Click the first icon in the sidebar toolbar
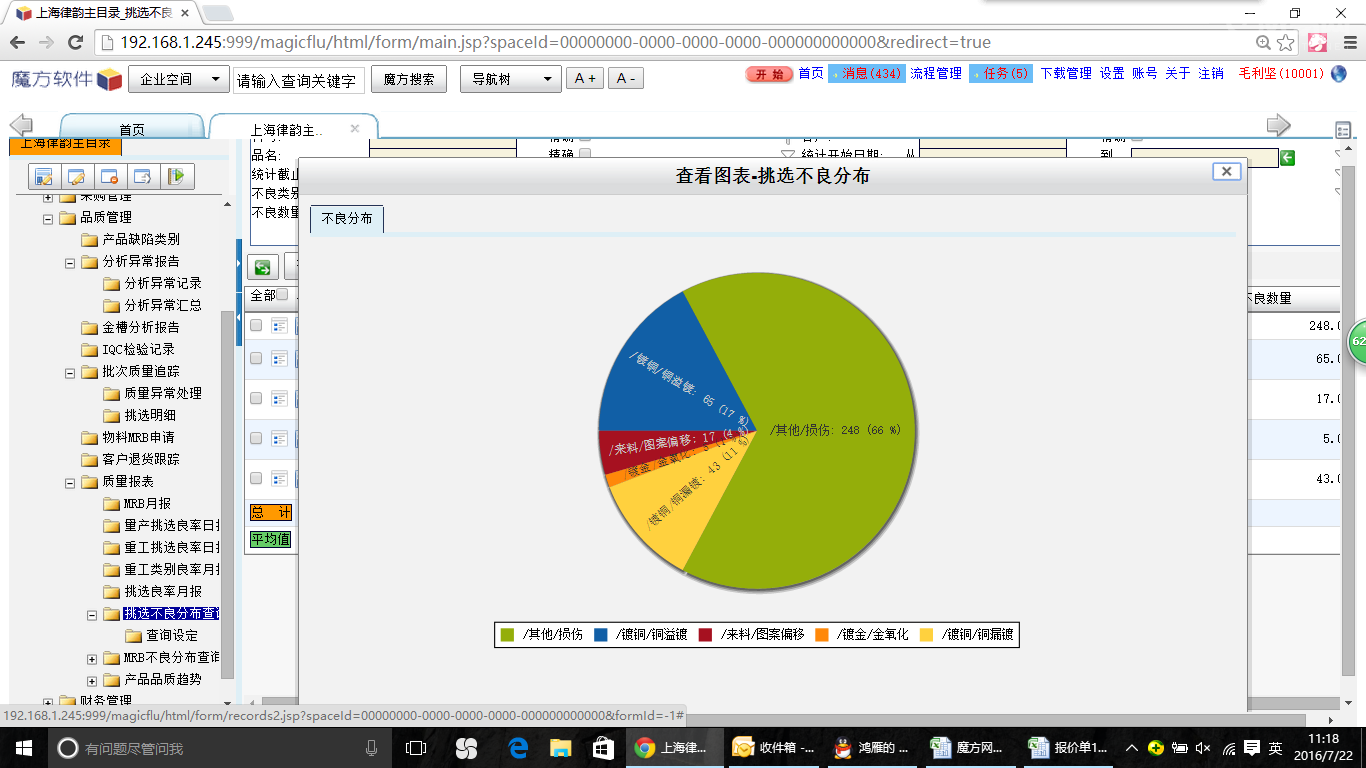 tap(43, 177)
